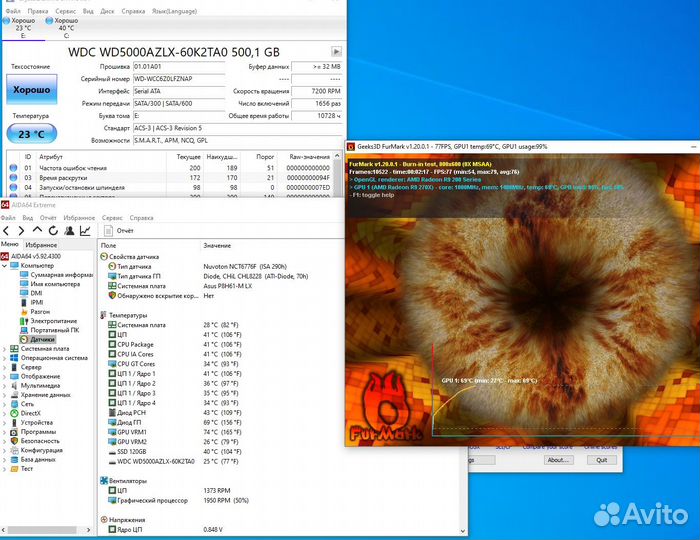Select Имя компьютера tree item
This screenshot has height=540, width=700.
point(50,284)
